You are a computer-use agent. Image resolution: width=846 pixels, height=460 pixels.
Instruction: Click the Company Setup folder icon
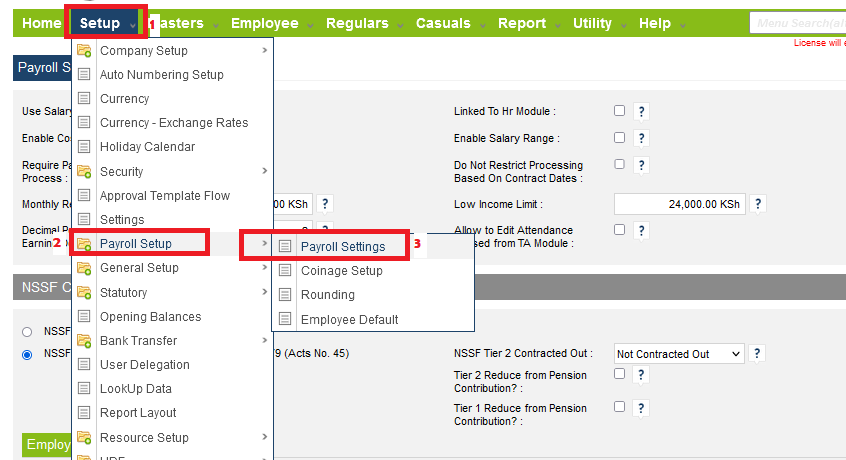pos(85,51)
